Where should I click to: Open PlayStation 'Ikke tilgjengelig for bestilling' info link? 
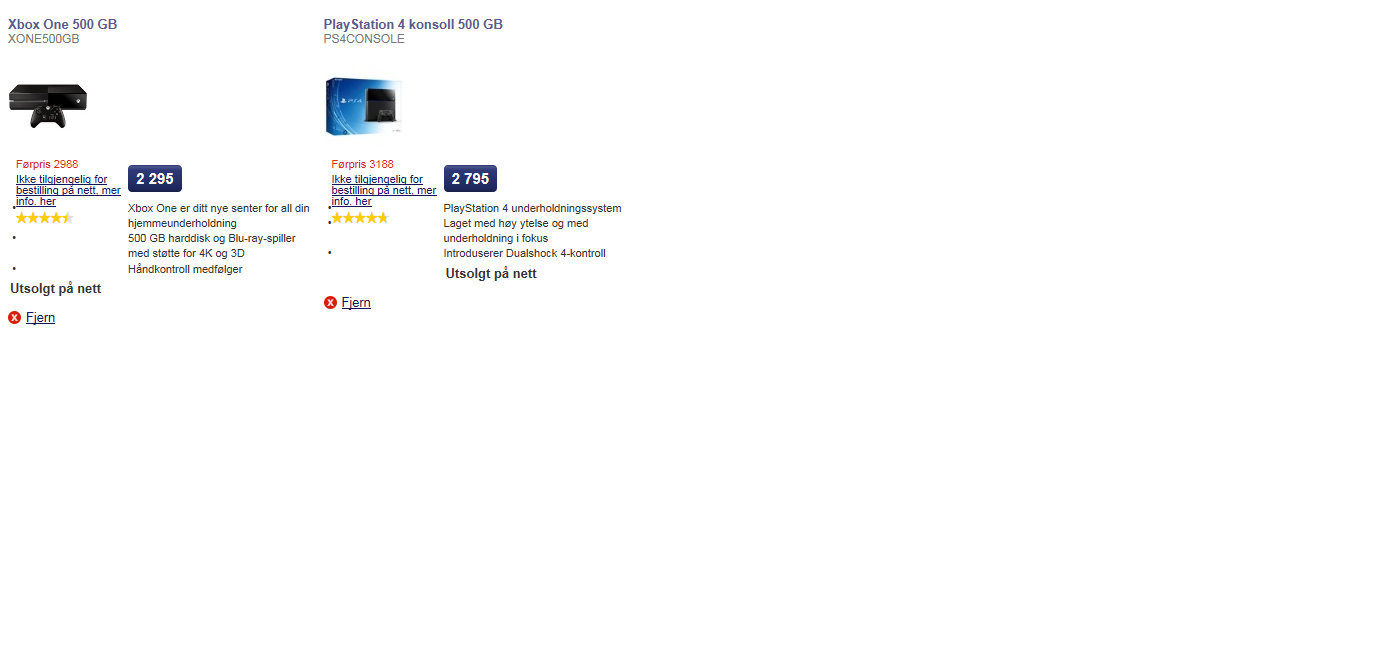pos(384,190)
